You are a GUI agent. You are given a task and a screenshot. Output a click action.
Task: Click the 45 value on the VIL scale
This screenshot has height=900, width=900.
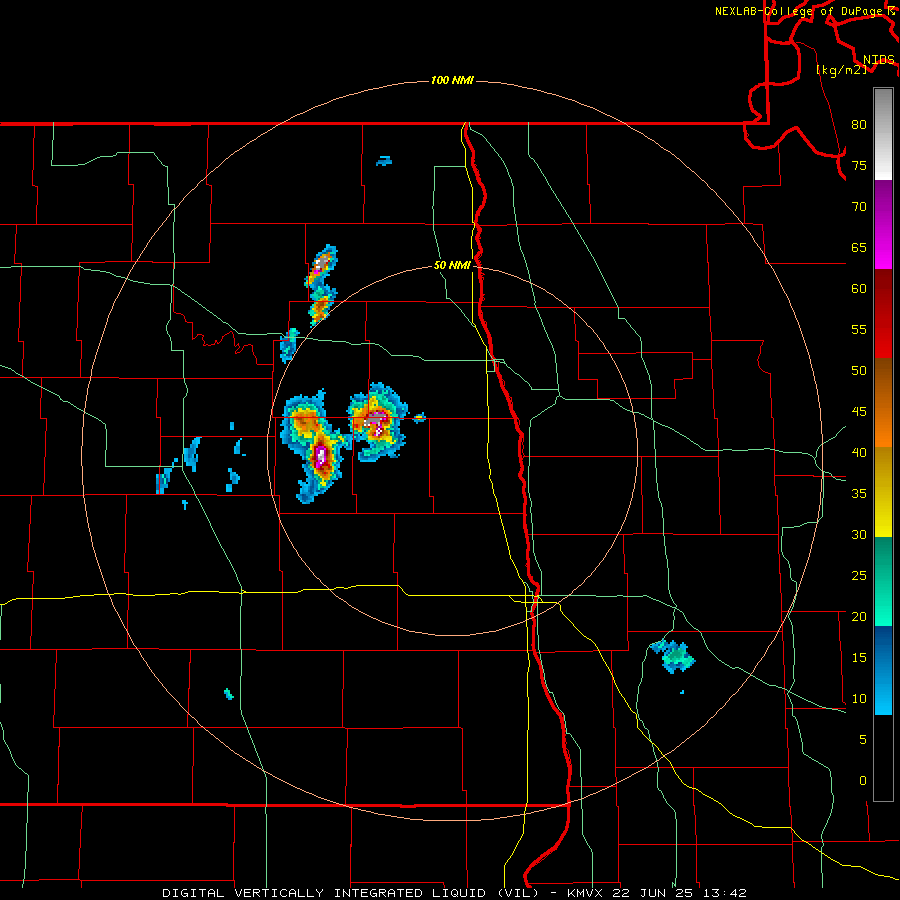(x=859, y=412)
